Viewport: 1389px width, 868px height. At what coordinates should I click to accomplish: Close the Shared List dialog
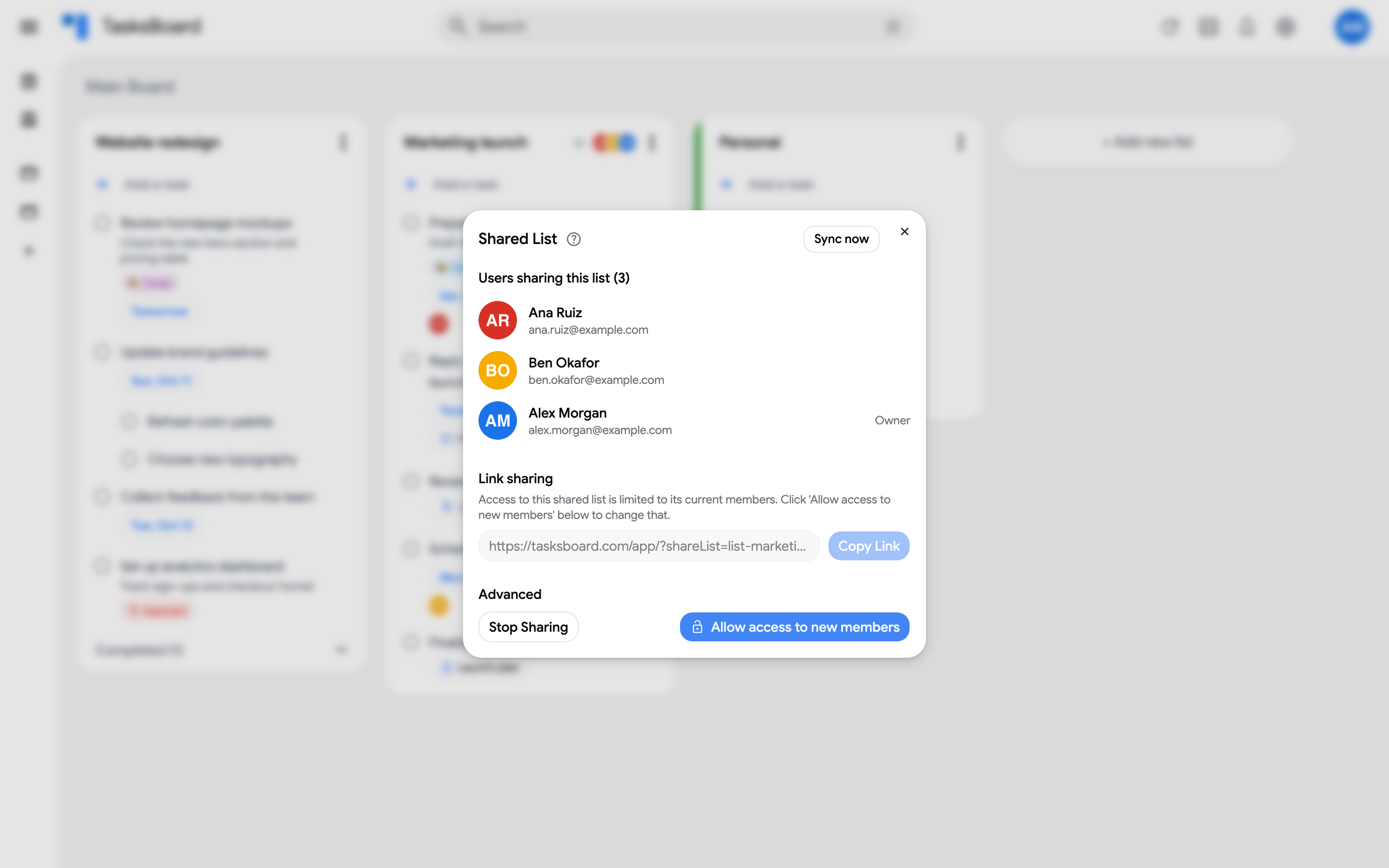[905, 231]
